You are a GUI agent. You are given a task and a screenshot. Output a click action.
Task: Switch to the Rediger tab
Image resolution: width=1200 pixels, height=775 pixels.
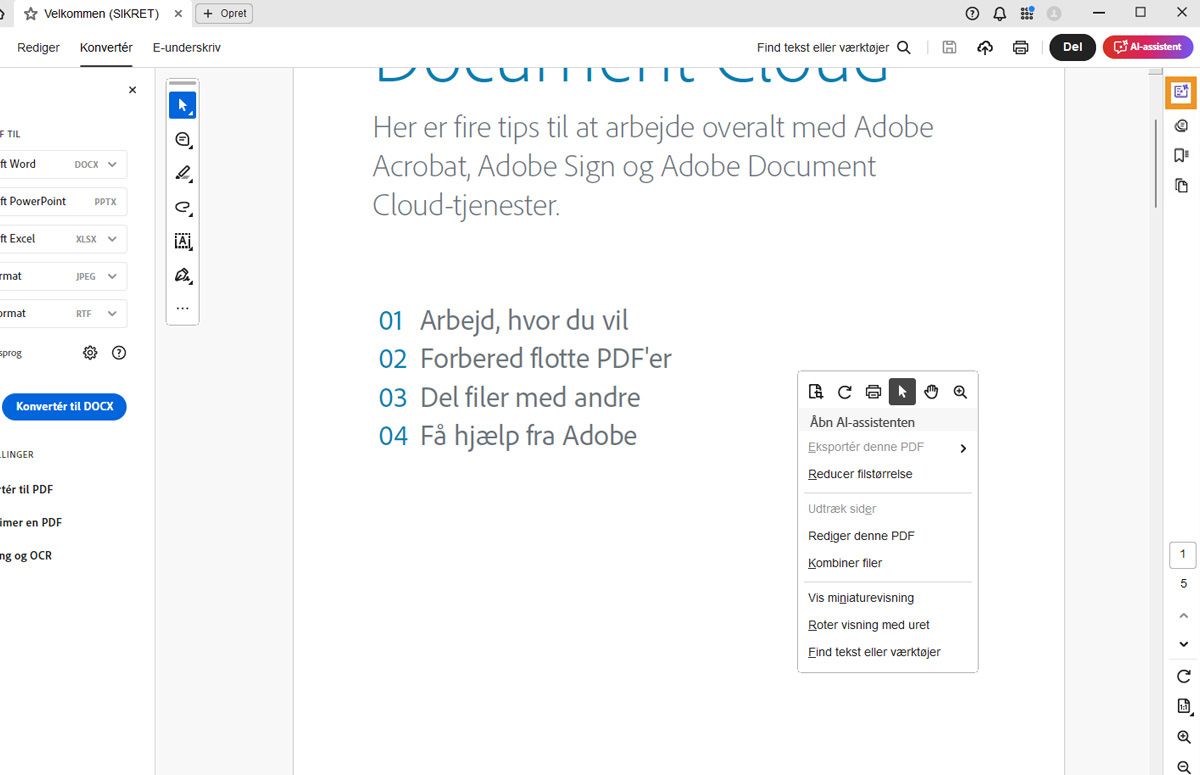pyautogui.click(x=39, y=47)
